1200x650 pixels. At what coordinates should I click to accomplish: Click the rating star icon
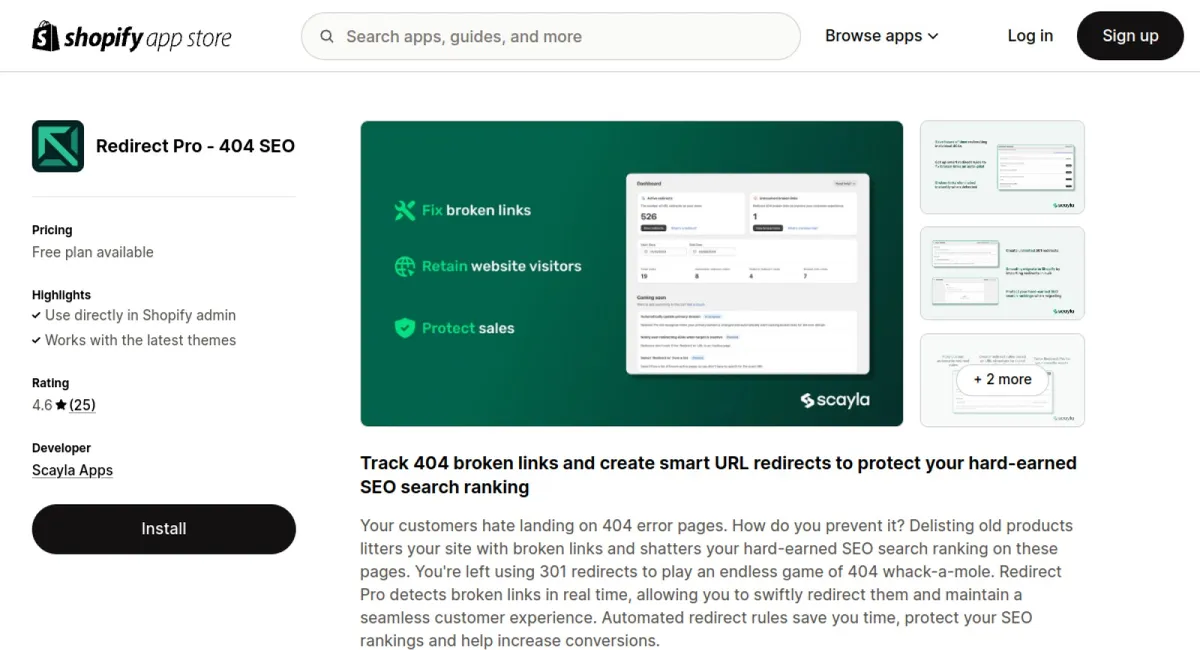61,405
